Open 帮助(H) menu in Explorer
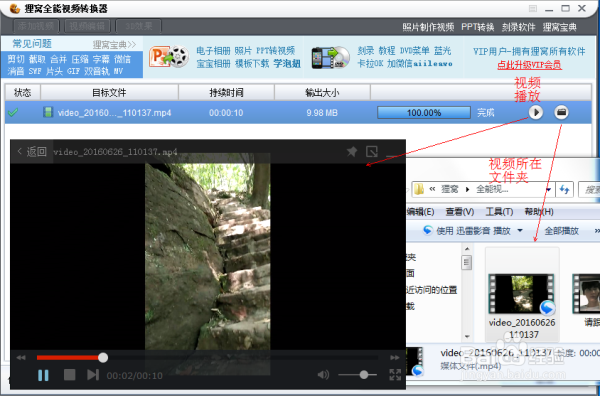 click(x=539, y=212)
